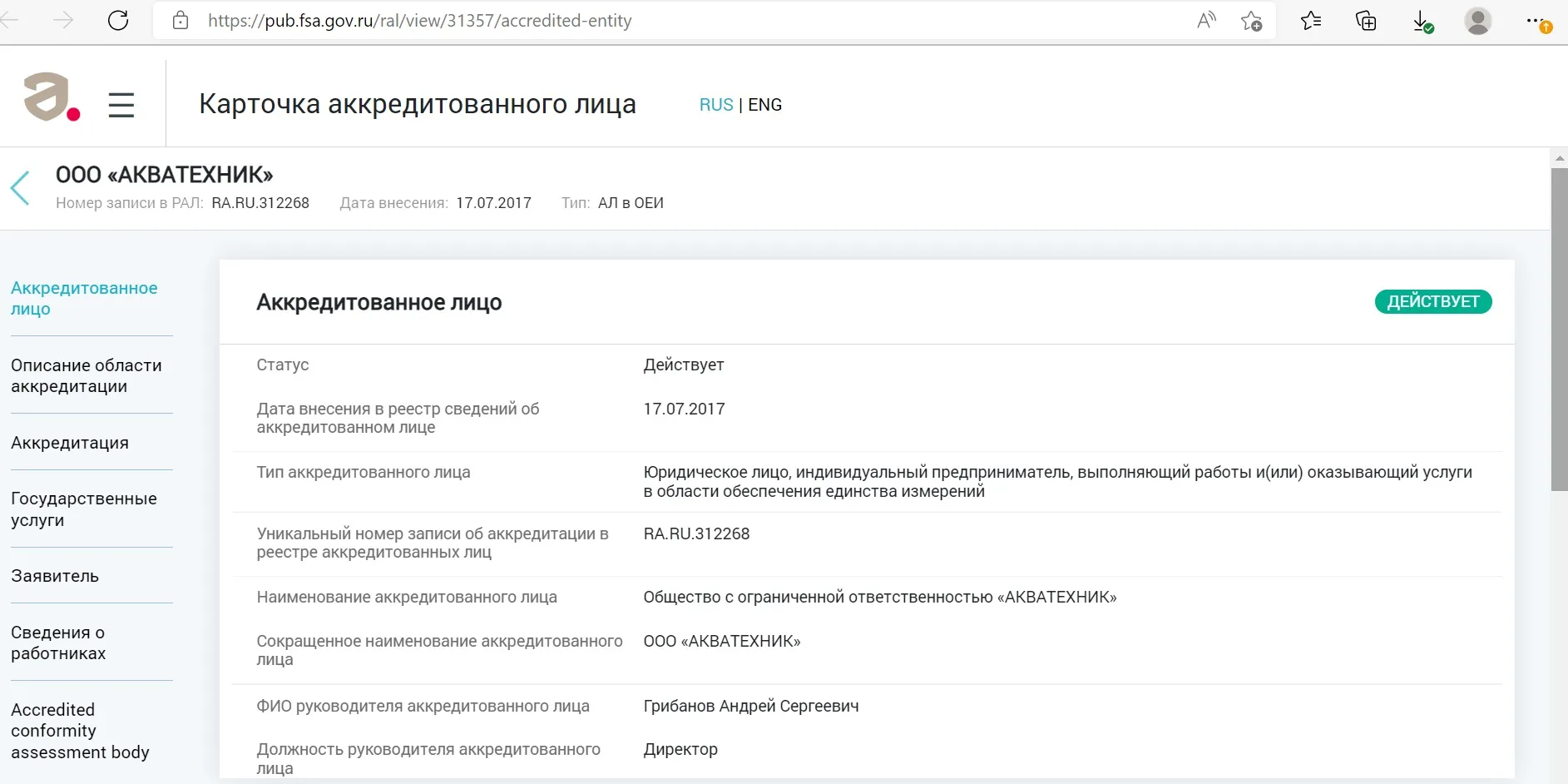Open the browser Favorites list icon
The image size is (1568, 784).
1311,21
